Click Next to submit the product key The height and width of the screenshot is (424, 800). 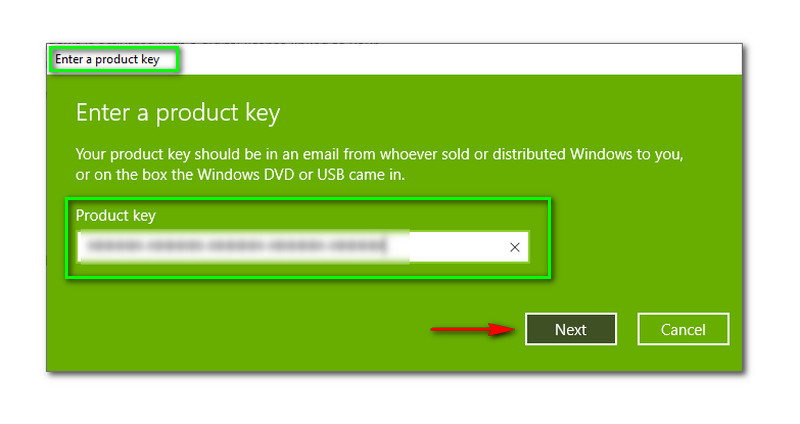[570, 329]
